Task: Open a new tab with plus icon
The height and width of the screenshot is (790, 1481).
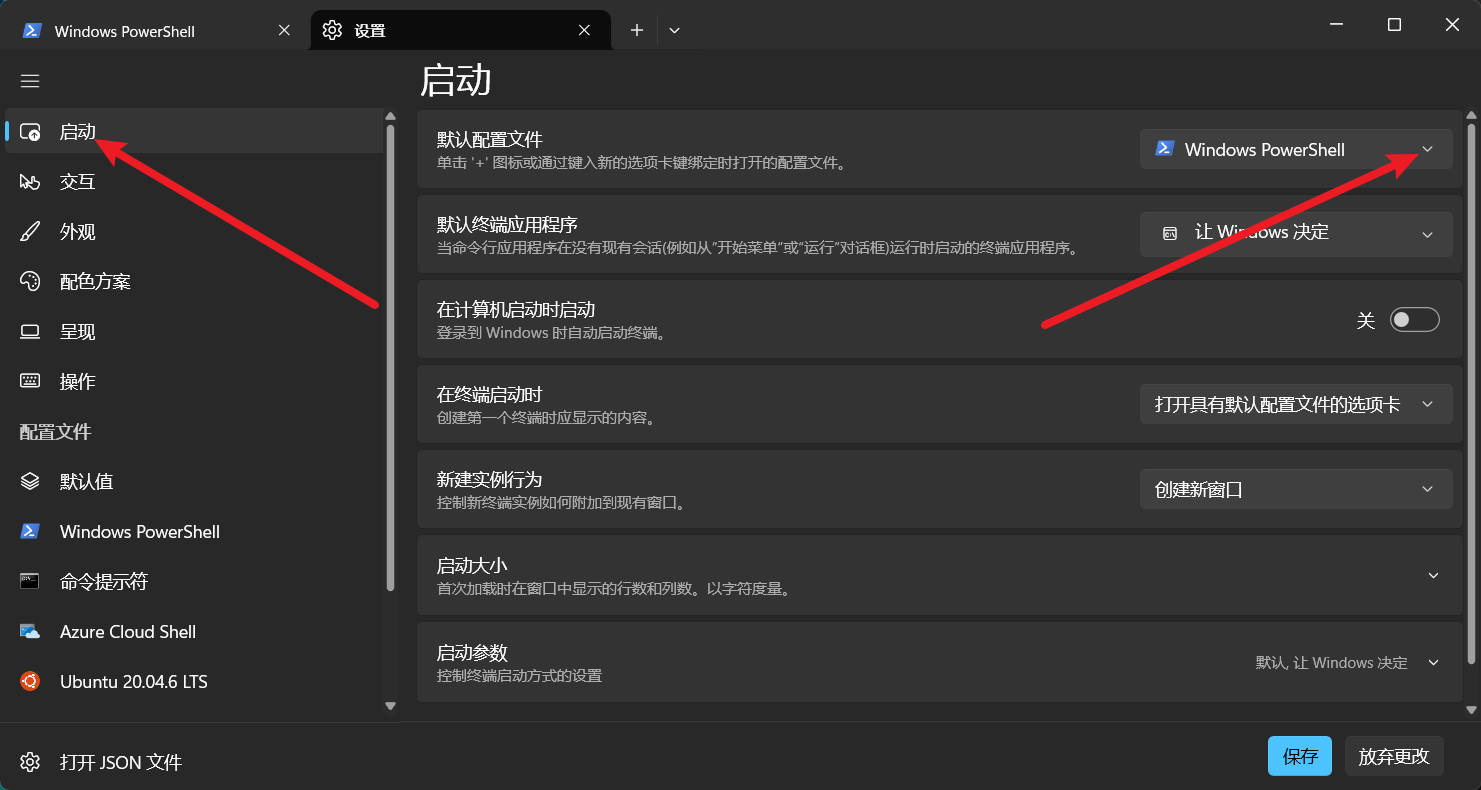Action: pyautogui.click(x=637, y=31)
